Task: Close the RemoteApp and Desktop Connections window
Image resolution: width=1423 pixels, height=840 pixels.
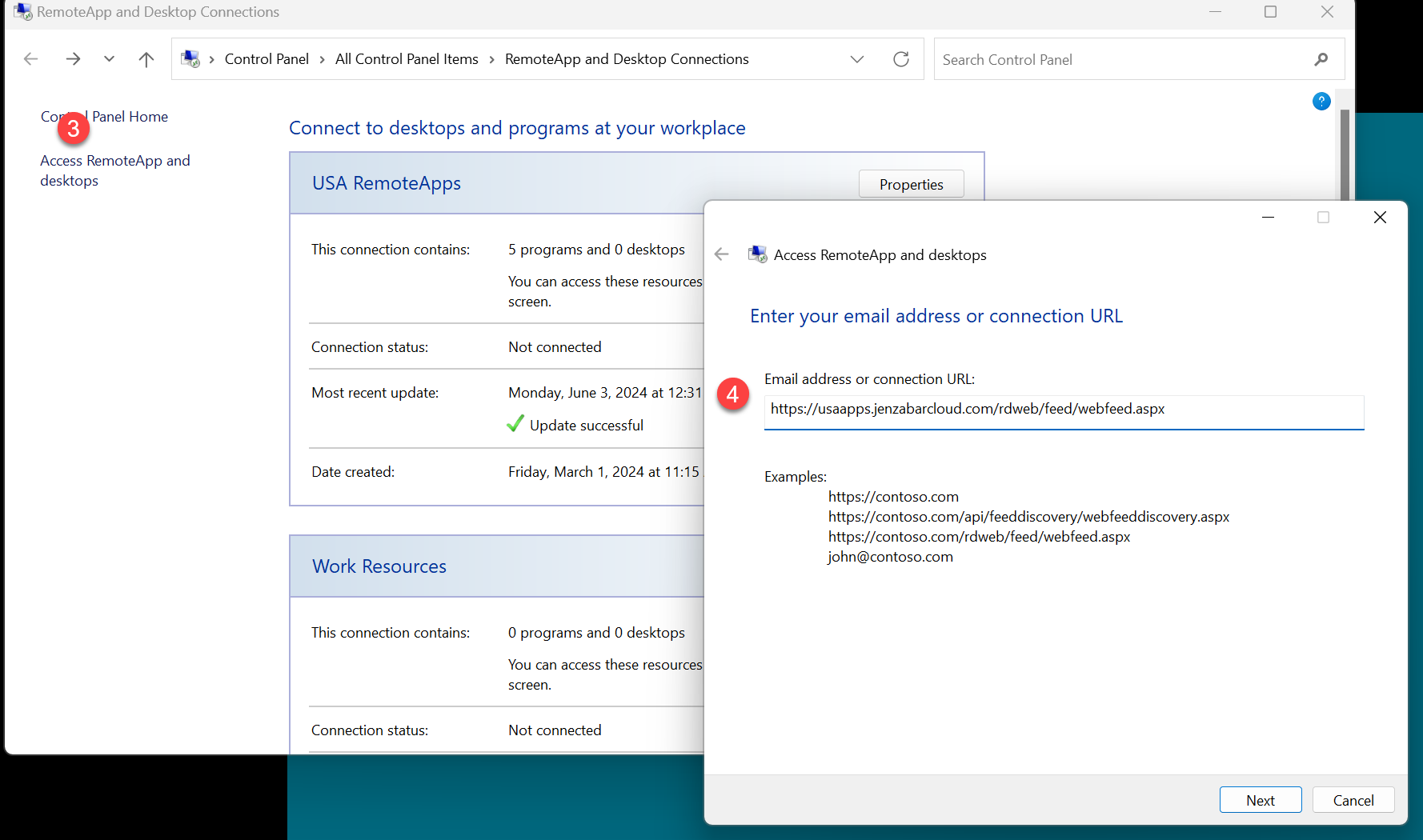Action: click(1327, 12)
